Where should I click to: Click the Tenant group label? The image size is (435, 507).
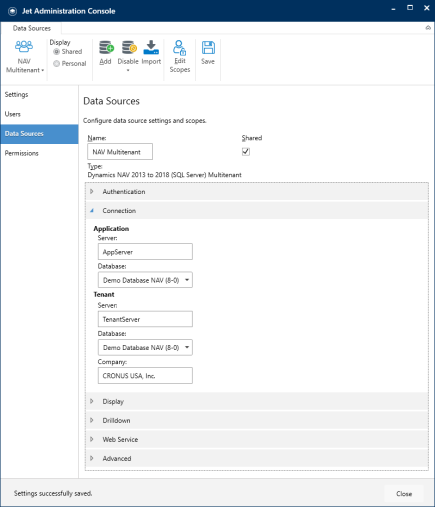click(104, 294)
